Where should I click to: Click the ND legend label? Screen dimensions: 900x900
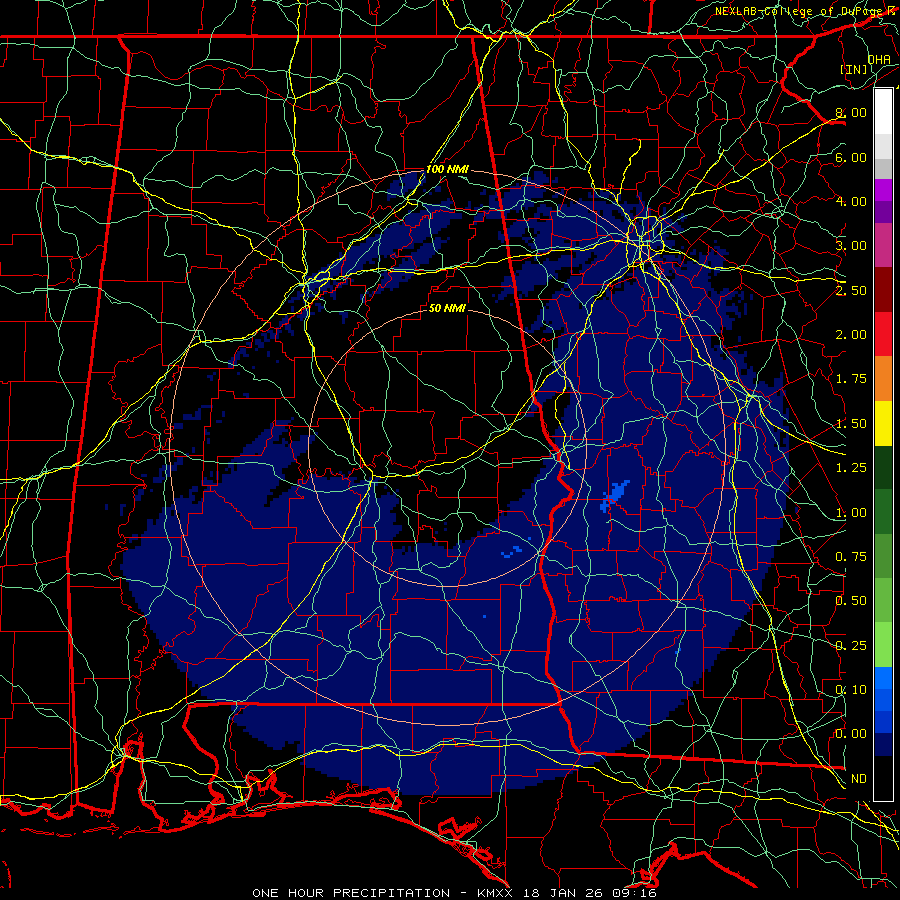point(859,779)
